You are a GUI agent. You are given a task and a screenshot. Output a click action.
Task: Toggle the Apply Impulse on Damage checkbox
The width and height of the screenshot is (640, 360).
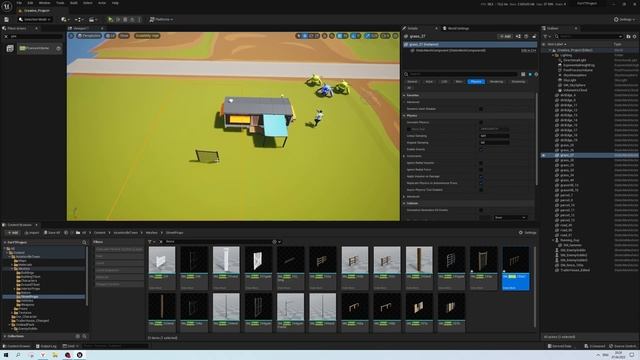[x=481, y=176]
